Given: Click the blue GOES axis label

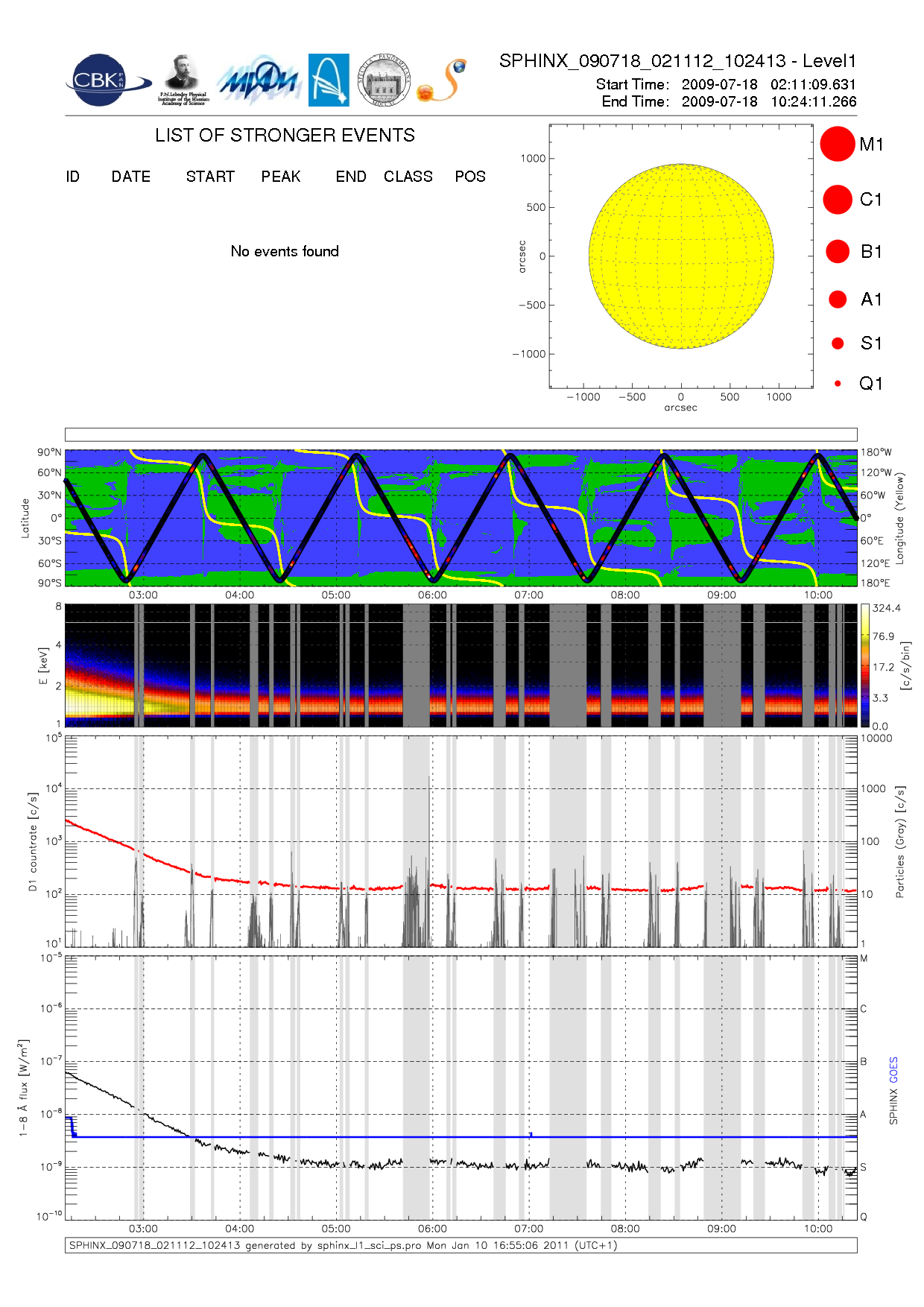Looking at the screenshot, I should [x=893, y=1070].
